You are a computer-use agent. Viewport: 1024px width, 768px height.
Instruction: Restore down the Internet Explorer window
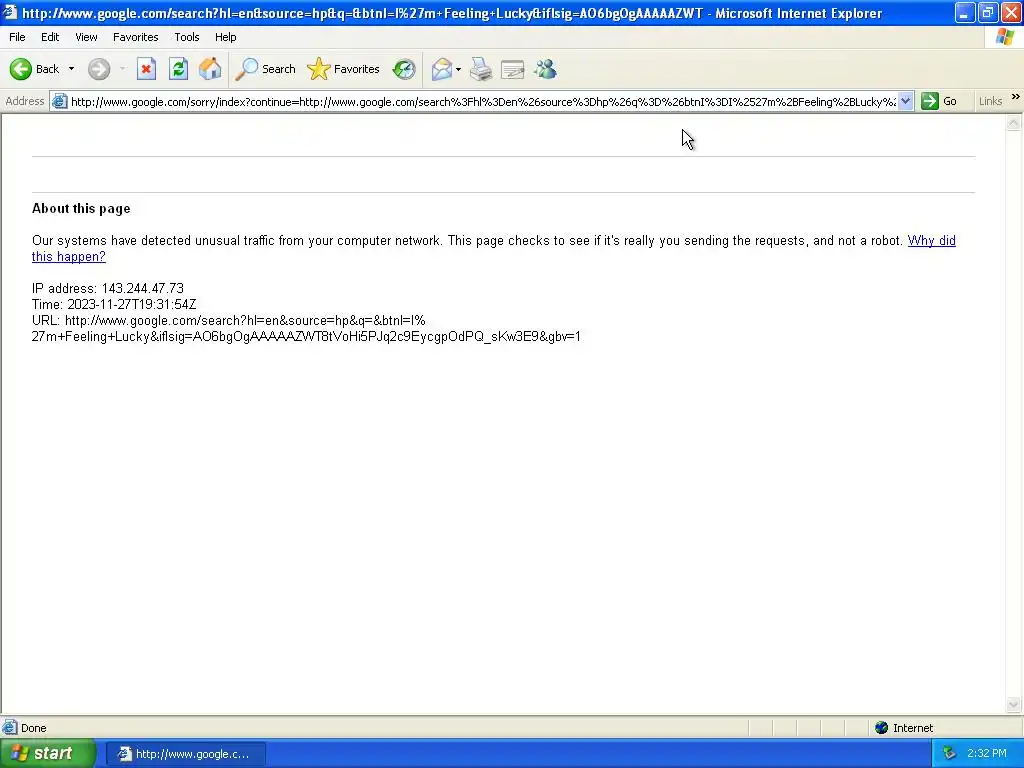point(988,12)
